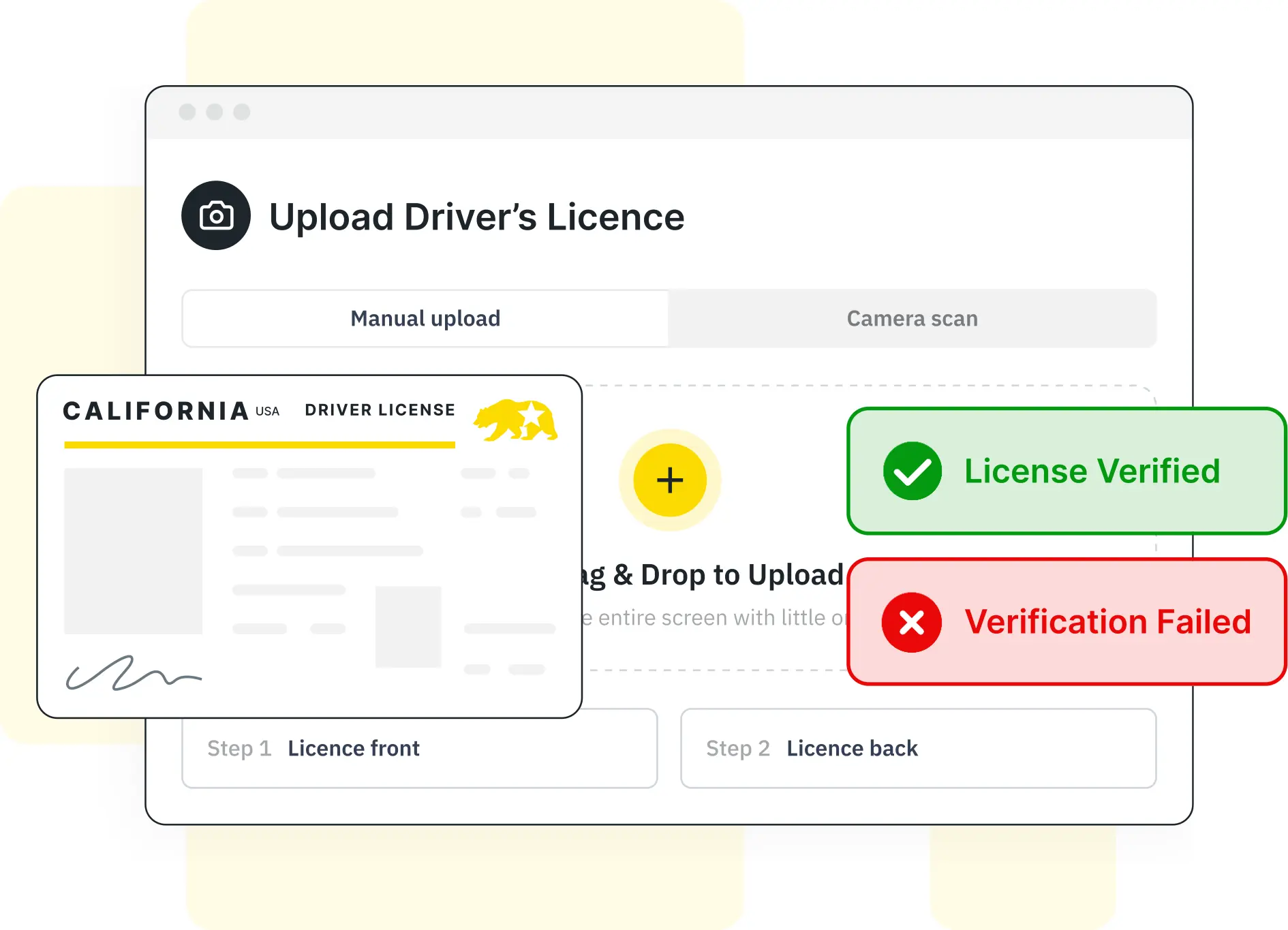
Task: Click the DRIVER LICENSE text on card
Action: [380, 410]
